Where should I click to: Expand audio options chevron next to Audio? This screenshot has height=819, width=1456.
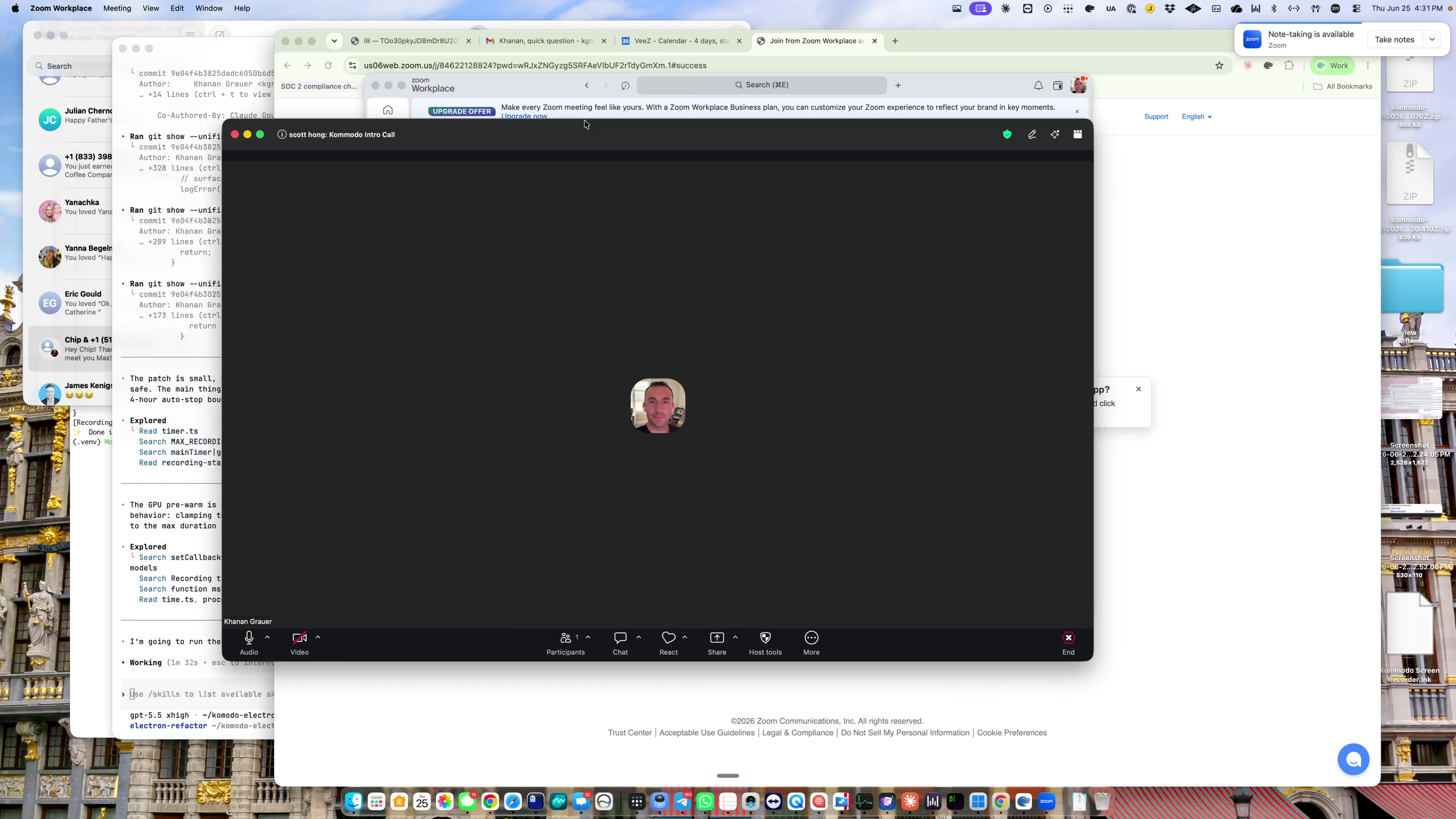(x=267, y=637)
